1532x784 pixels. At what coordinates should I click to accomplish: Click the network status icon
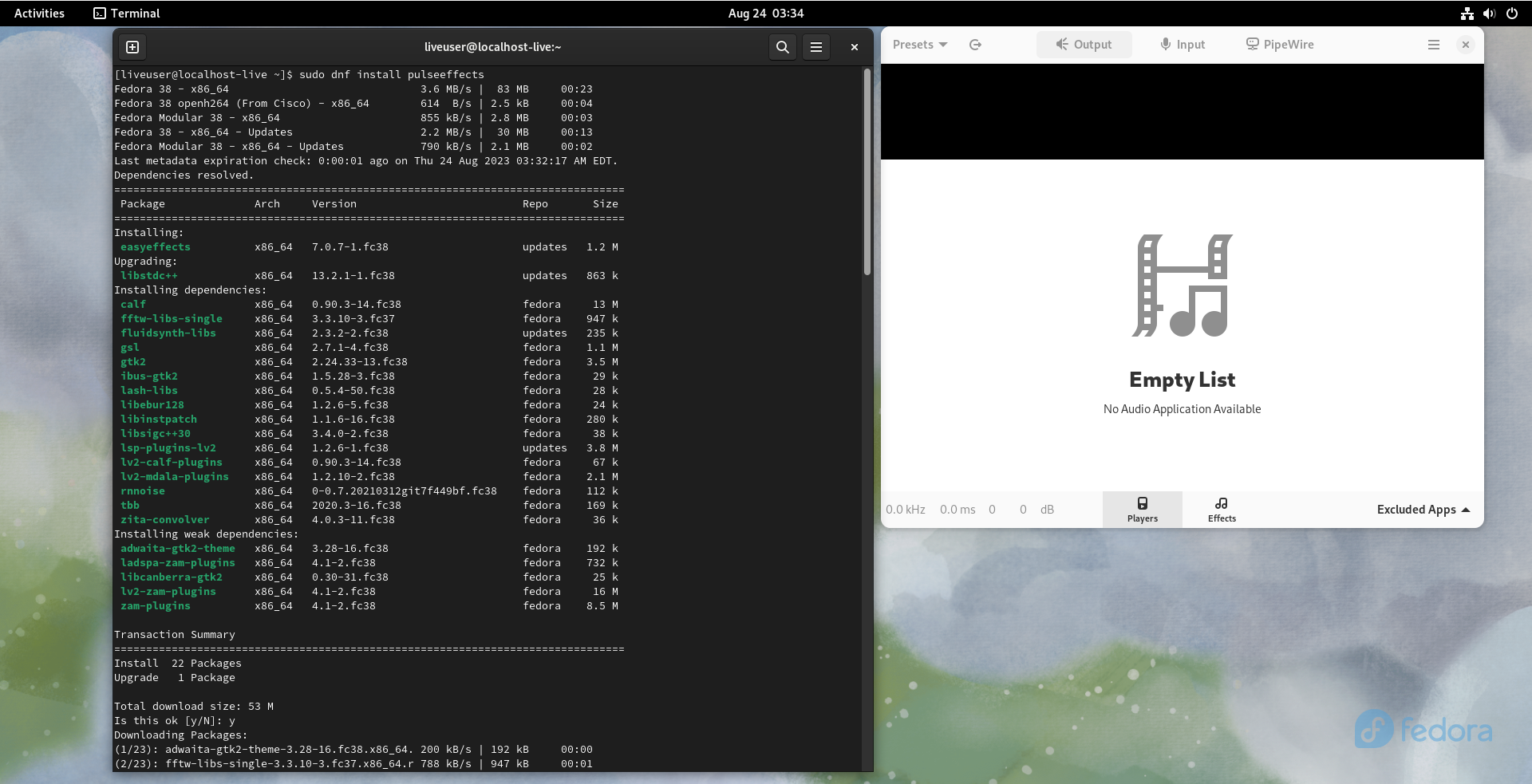1467,13
